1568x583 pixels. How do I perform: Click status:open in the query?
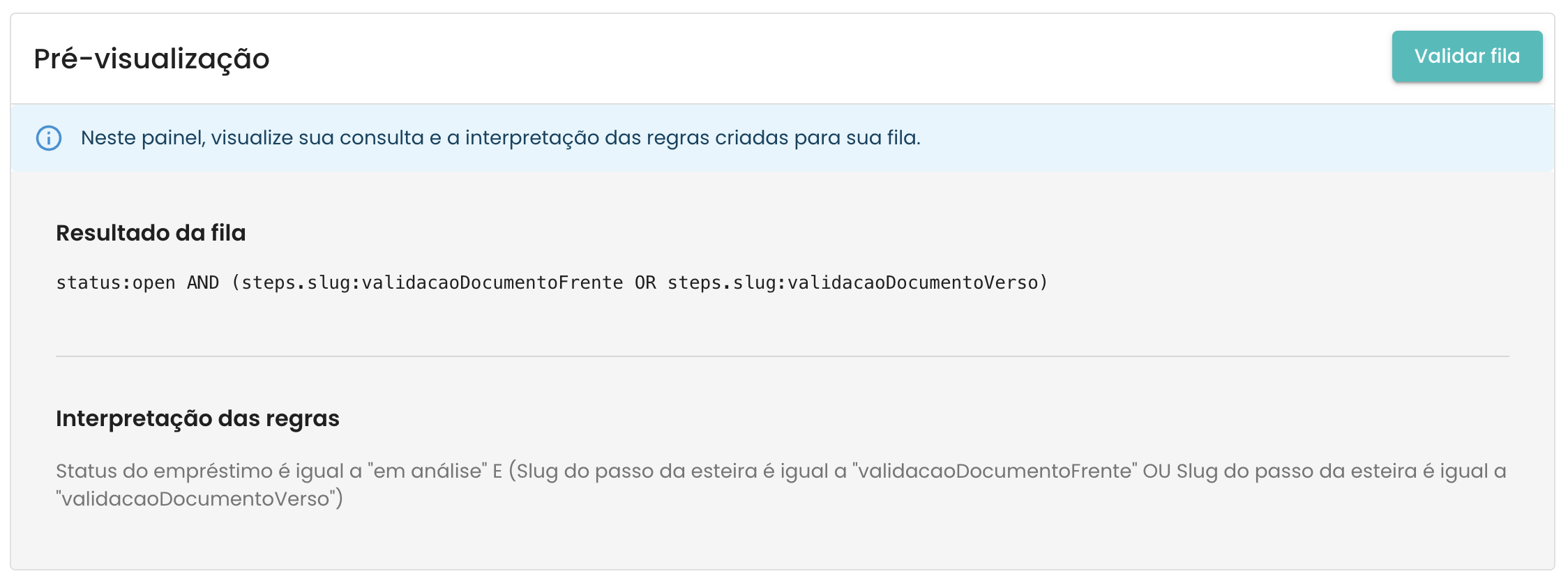pos(116,282)
